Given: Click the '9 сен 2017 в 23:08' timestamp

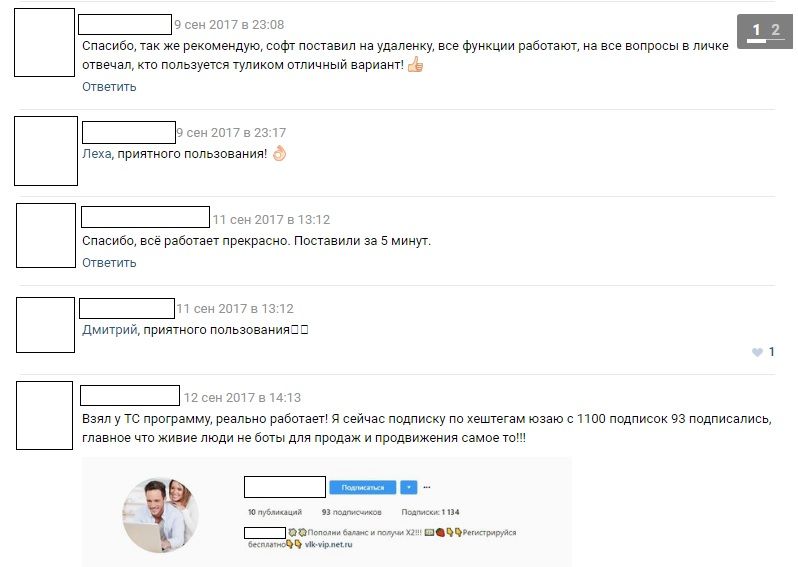Looking at the screenshot, I should (x=229, y=24).
